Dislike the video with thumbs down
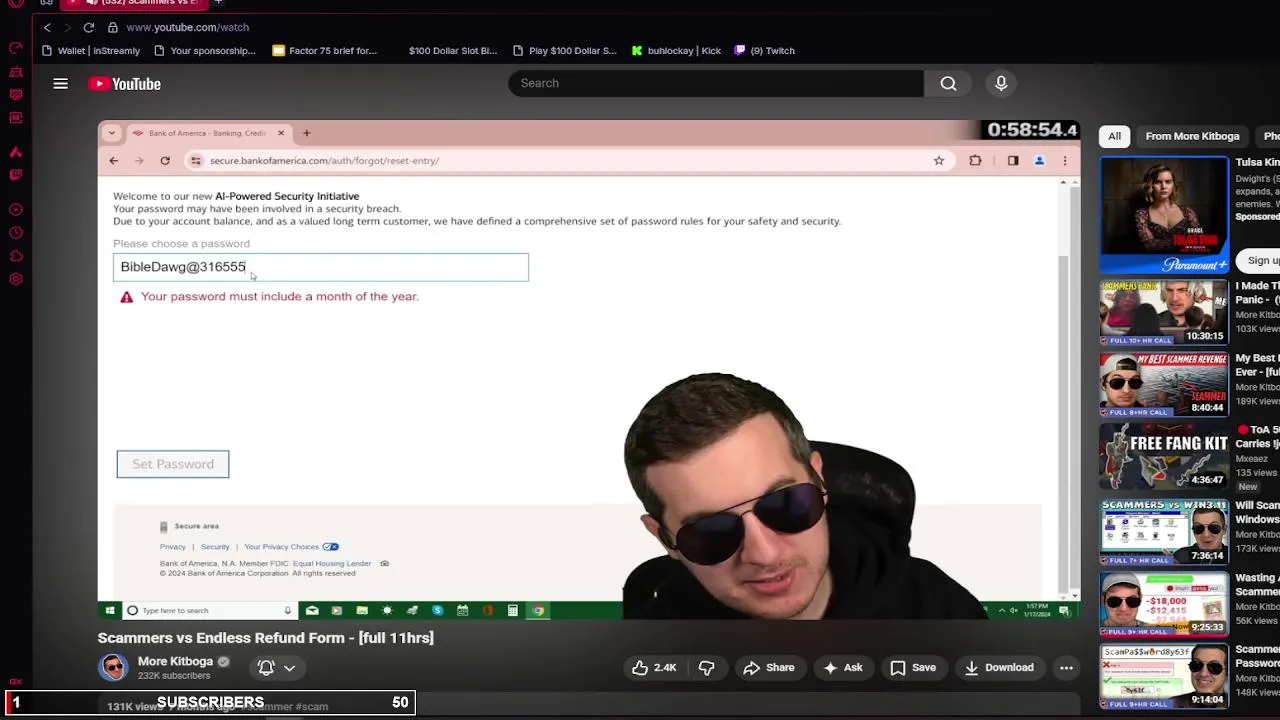Image resolution: width=1280 pixels, height=720 pixels. point(706,667)
